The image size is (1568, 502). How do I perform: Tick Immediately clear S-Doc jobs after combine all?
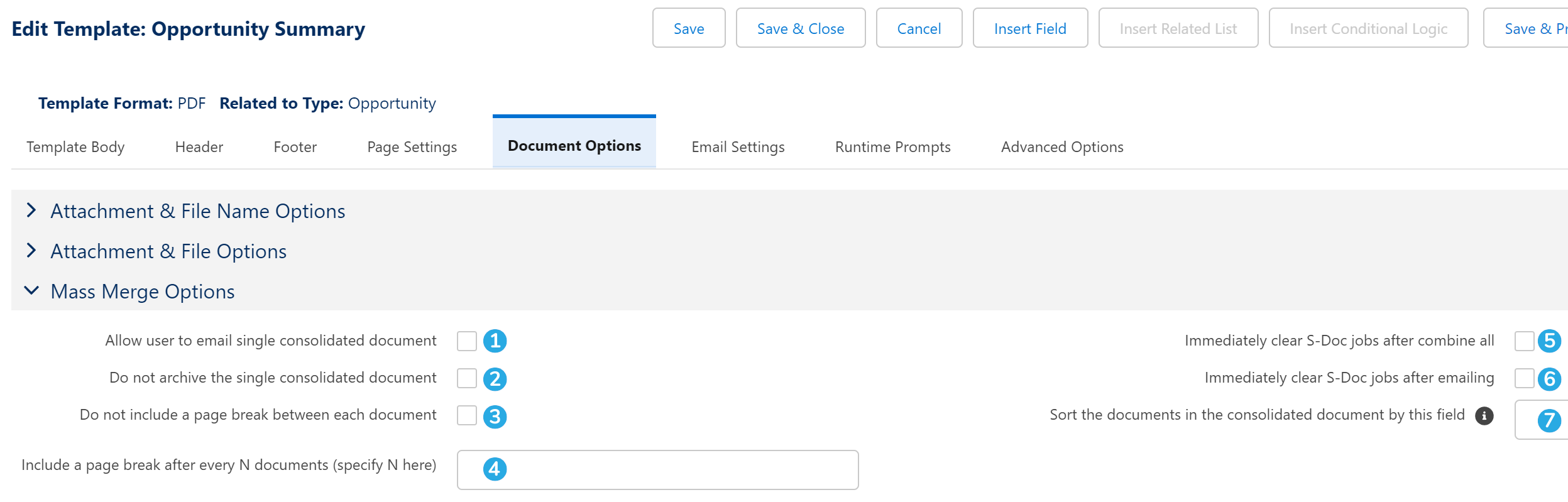click(1525, 341)
